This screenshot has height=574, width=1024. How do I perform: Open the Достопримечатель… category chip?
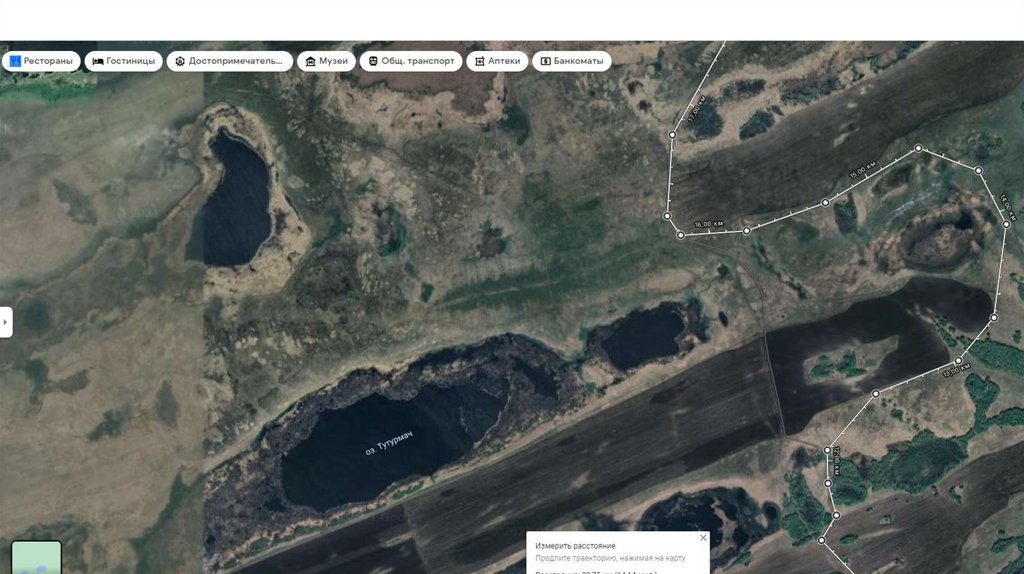pyautogui.click(x=229, y=61)
